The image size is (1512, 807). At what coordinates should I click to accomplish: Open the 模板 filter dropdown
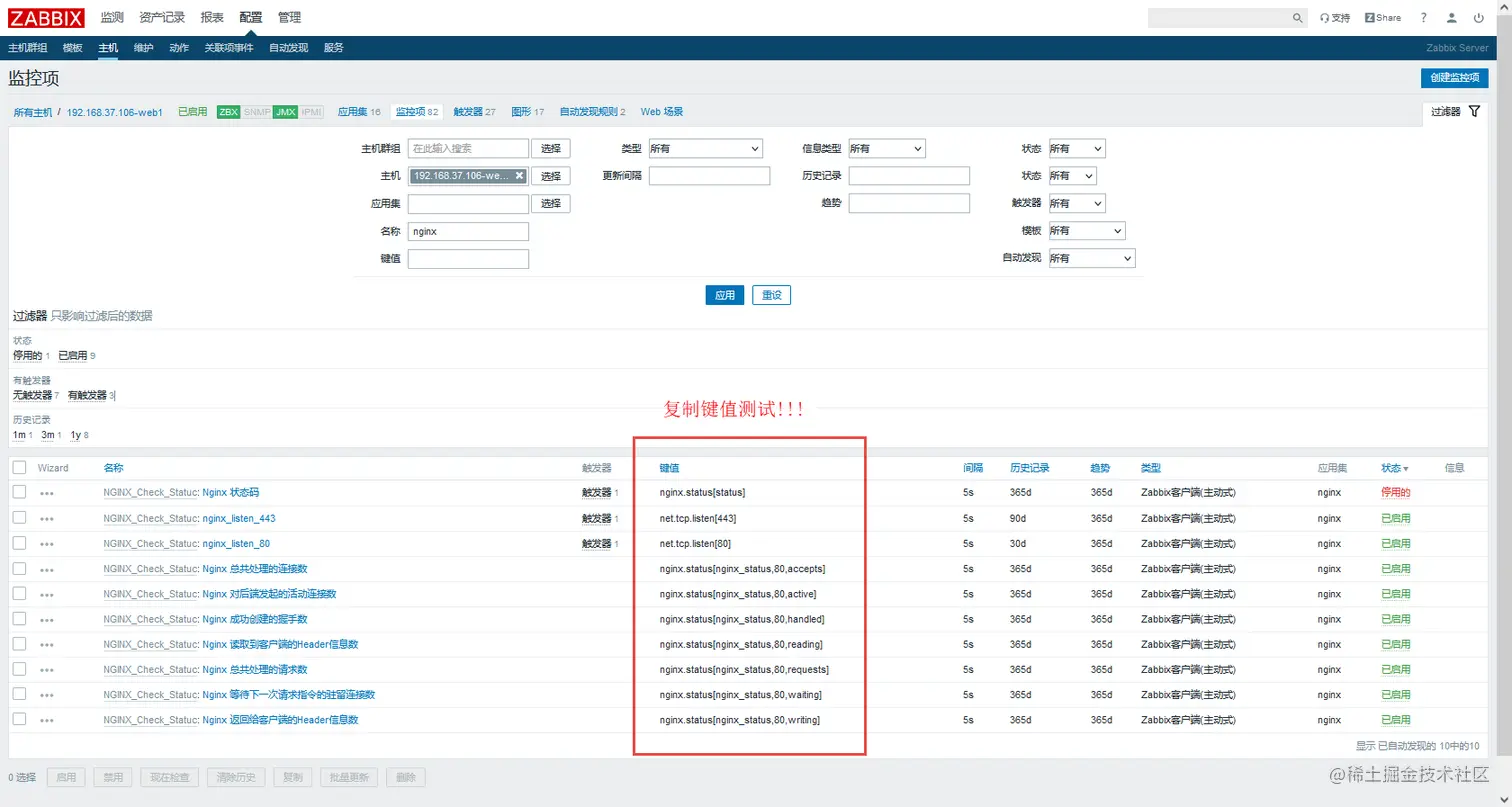tap(1086, 231)
